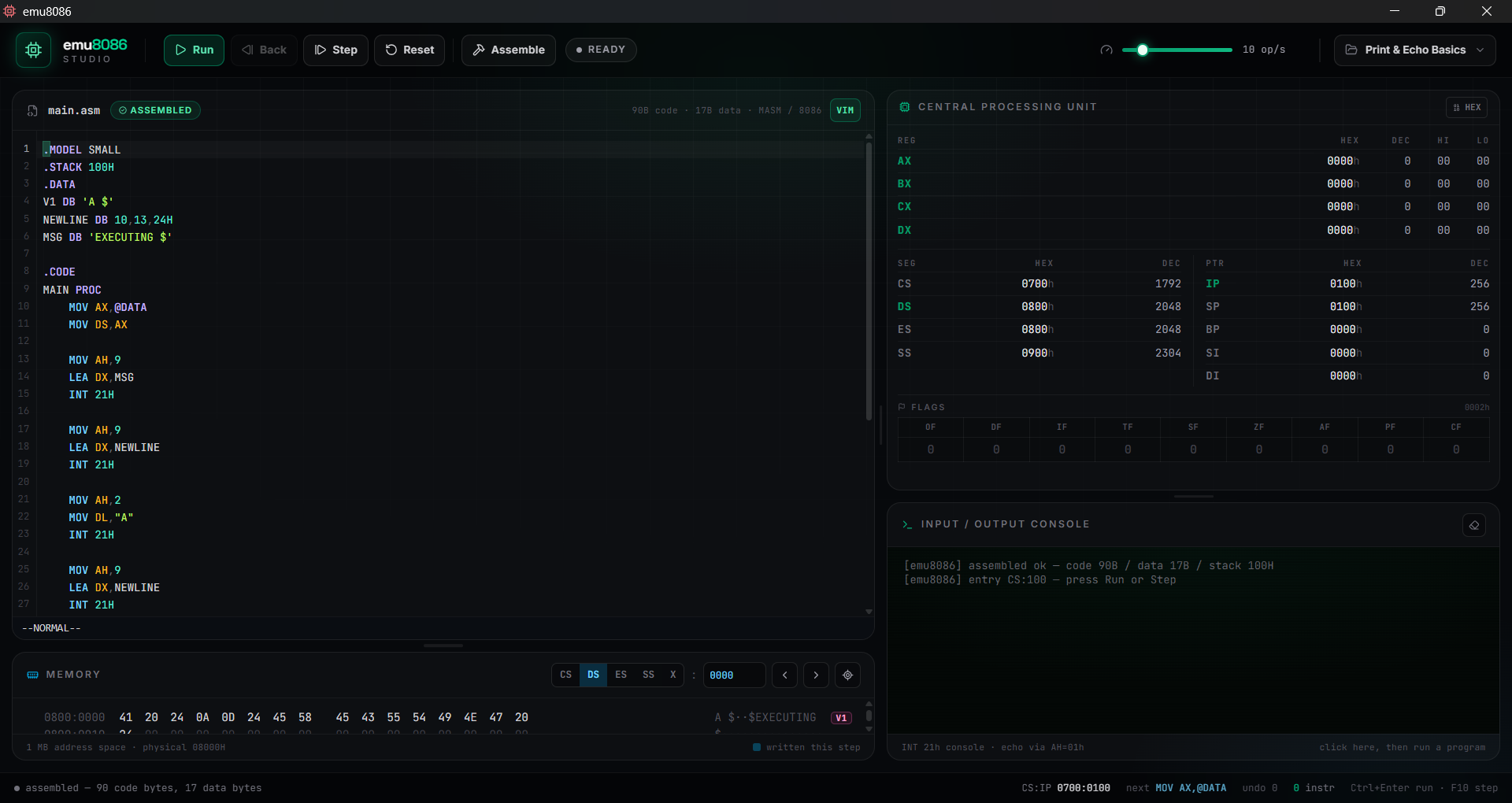Adjust the execution speed slider
The height and width of the screenshot is (803, 1512).
(x=1177, y=50)
